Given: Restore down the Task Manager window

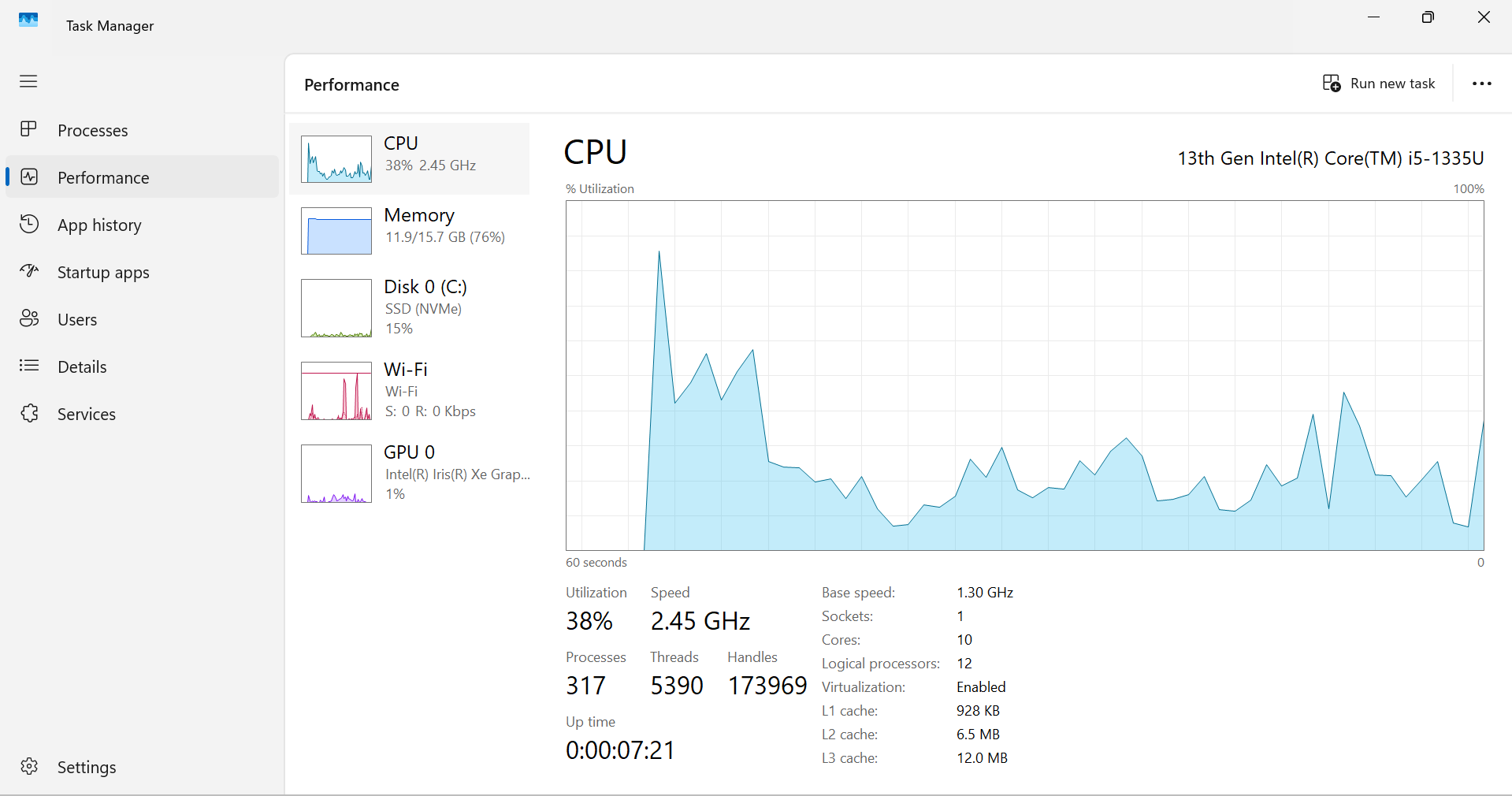Looking at the screenshot, I should (1428, 17).
